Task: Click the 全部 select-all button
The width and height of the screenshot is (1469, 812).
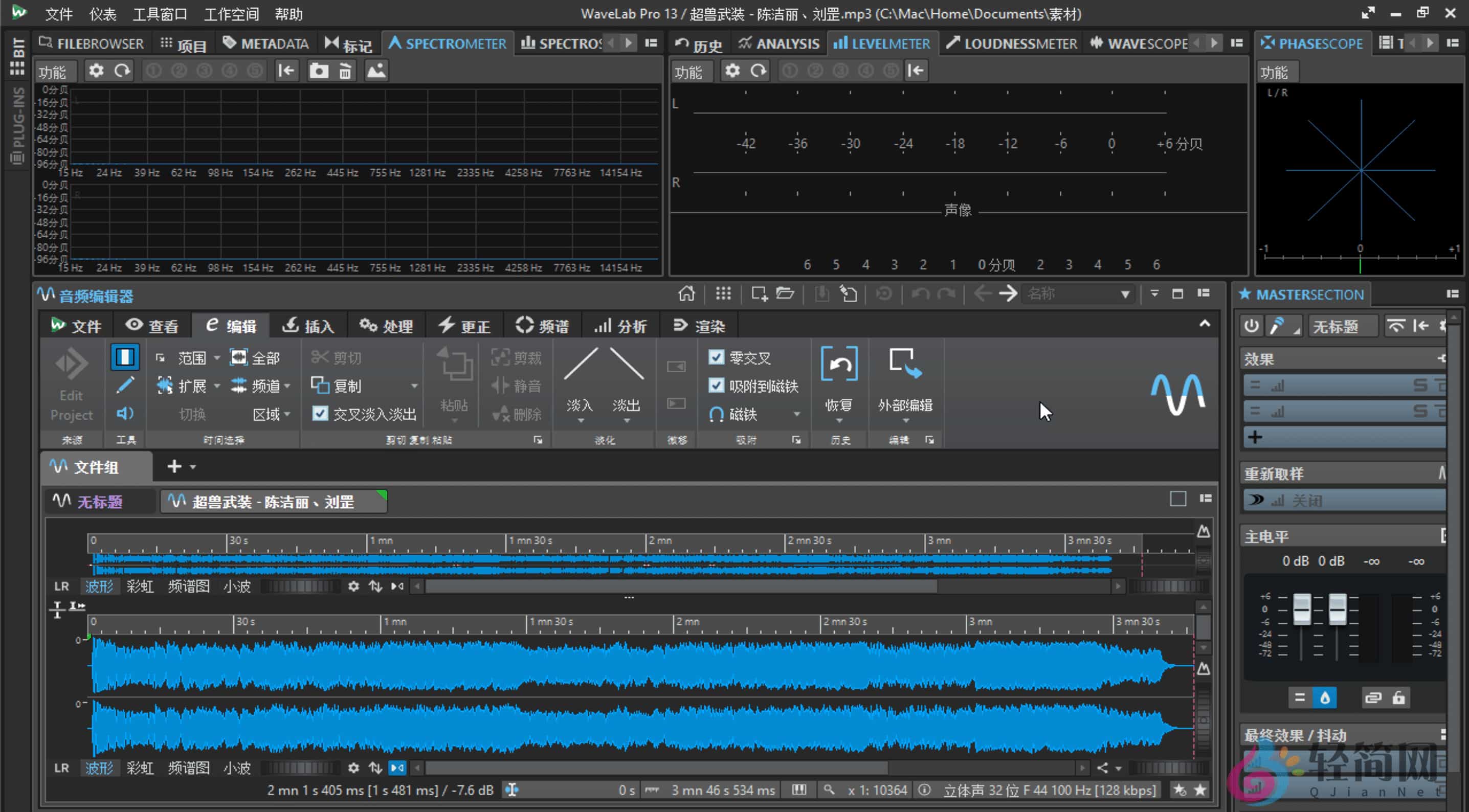Action: (x=256, y=357)
